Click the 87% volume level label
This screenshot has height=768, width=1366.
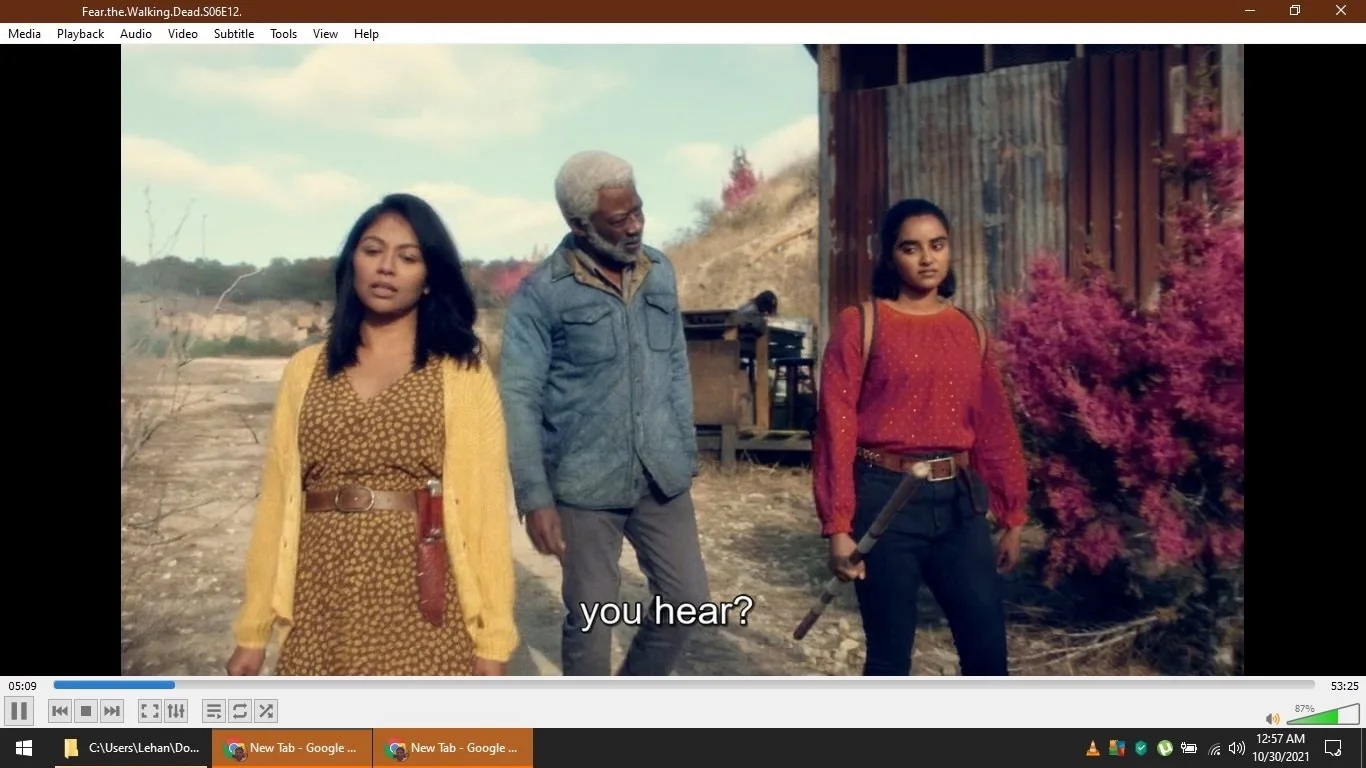[x=1304, y=708]
